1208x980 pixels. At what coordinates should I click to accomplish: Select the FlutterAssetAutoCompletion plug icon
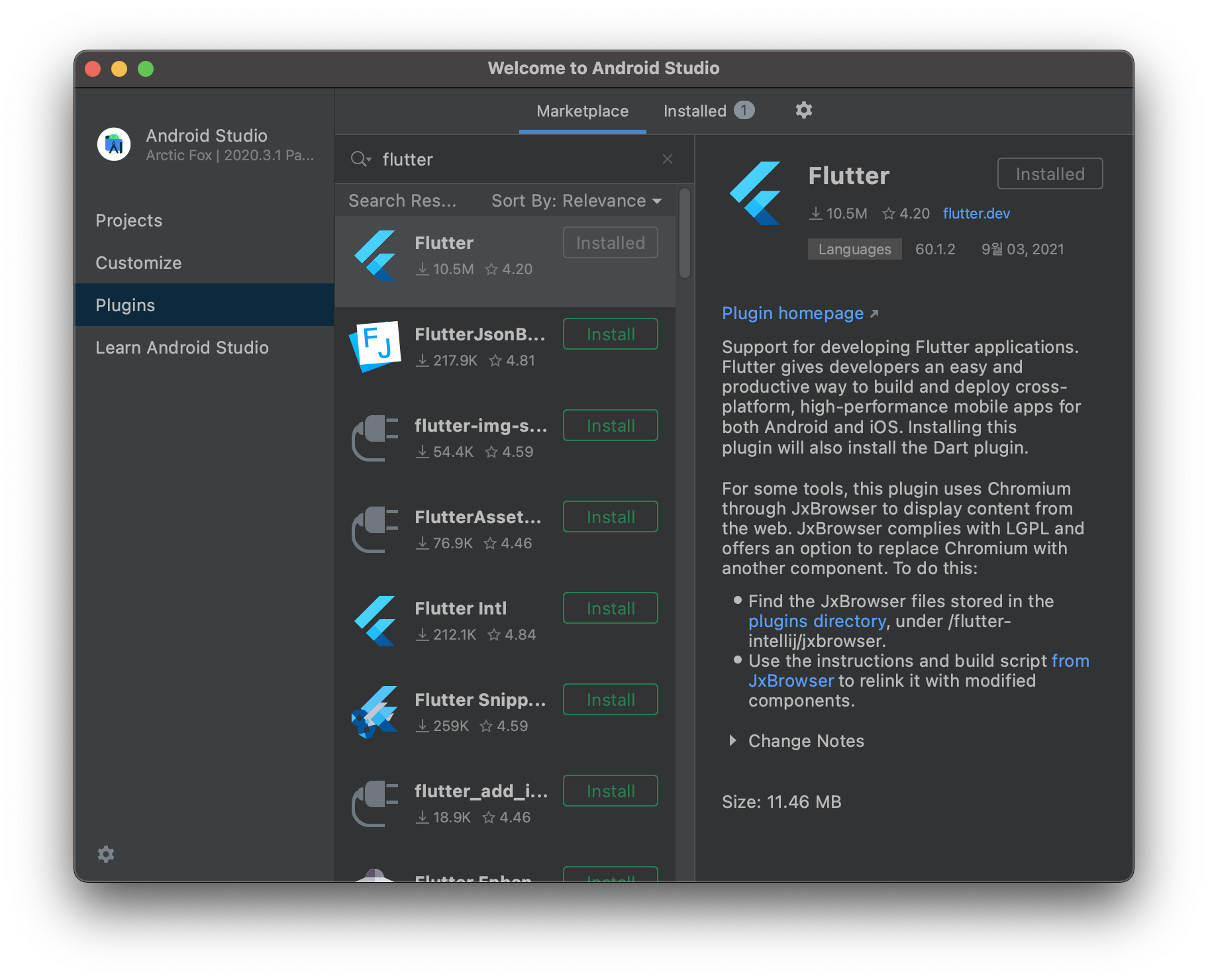[375, 529]
